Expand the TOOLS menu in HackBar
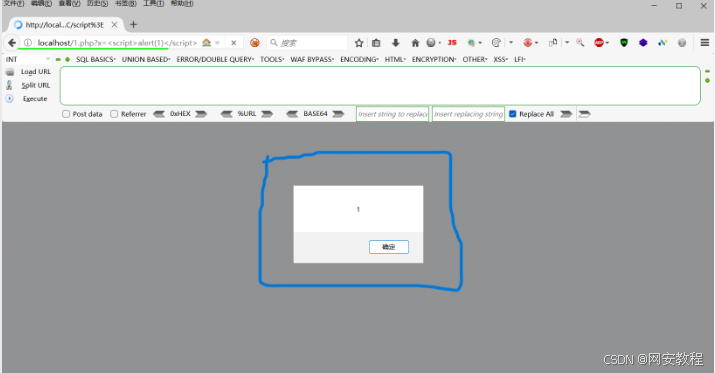Image resolution: width=715 pixels, height=373 pixels. tap(272, 59)
